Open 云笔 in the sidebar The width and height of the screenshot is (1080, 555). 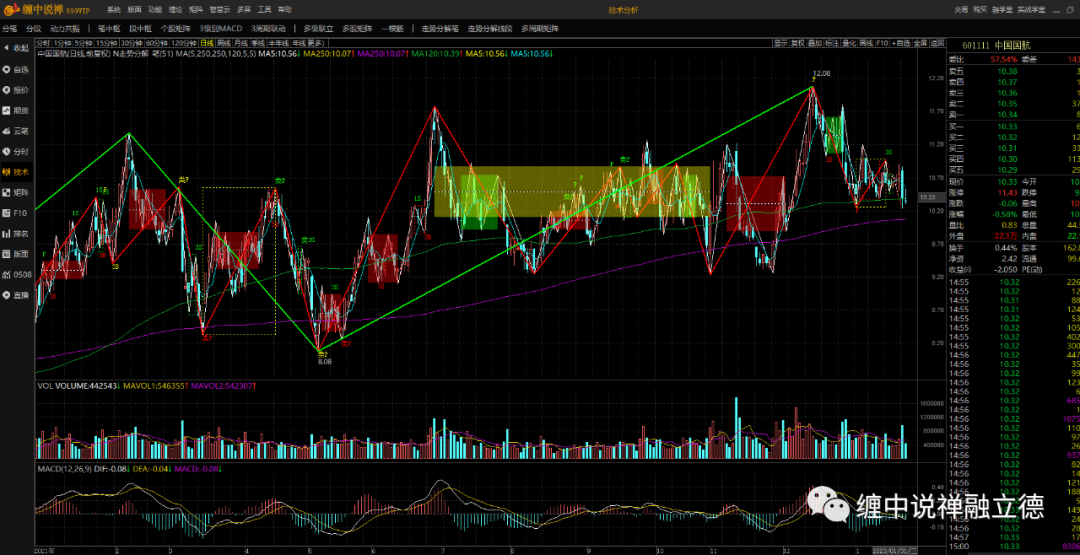pyautogui.click(x=17, y=131)
